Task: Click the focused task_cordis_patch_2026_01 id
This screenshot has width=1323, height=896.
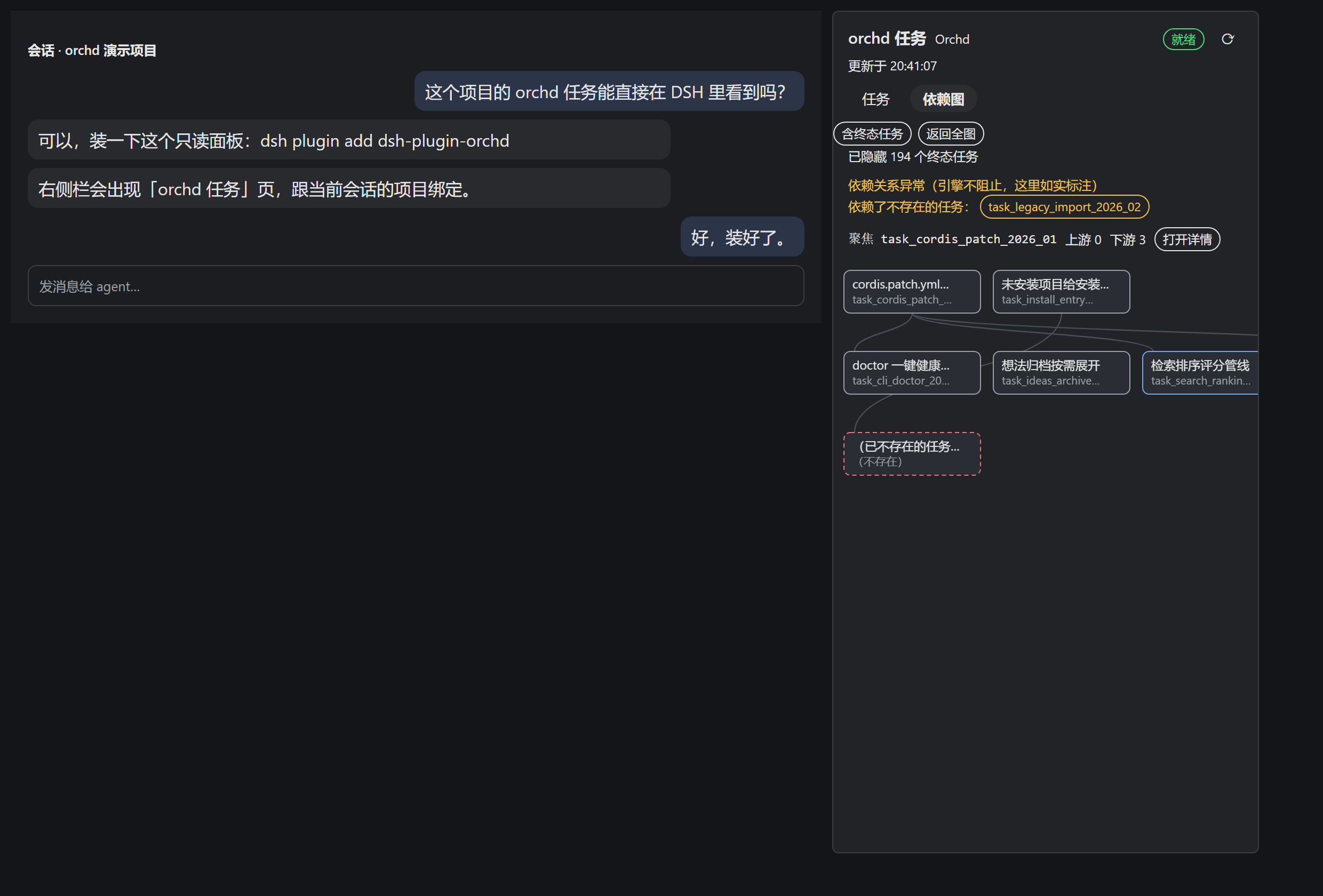Action: 968,239
